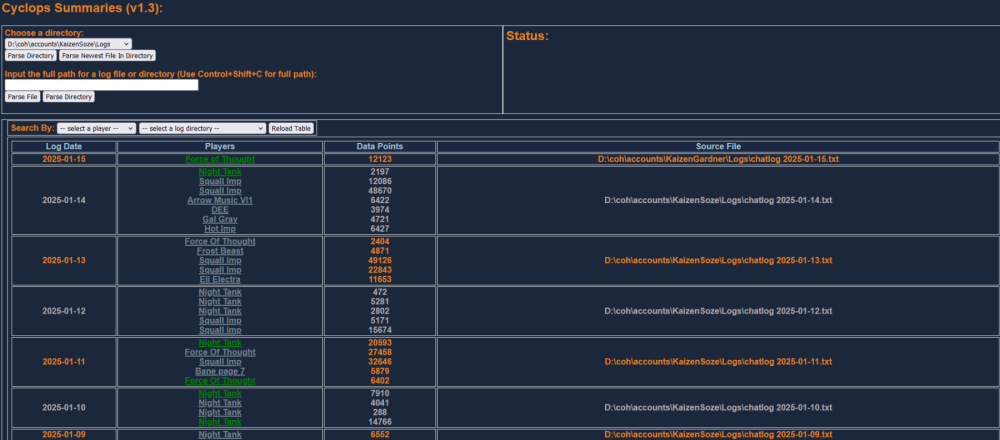Click Parse Directory next to Parse File
Viewport: 1000px width, 440px height.
(68, 97)
